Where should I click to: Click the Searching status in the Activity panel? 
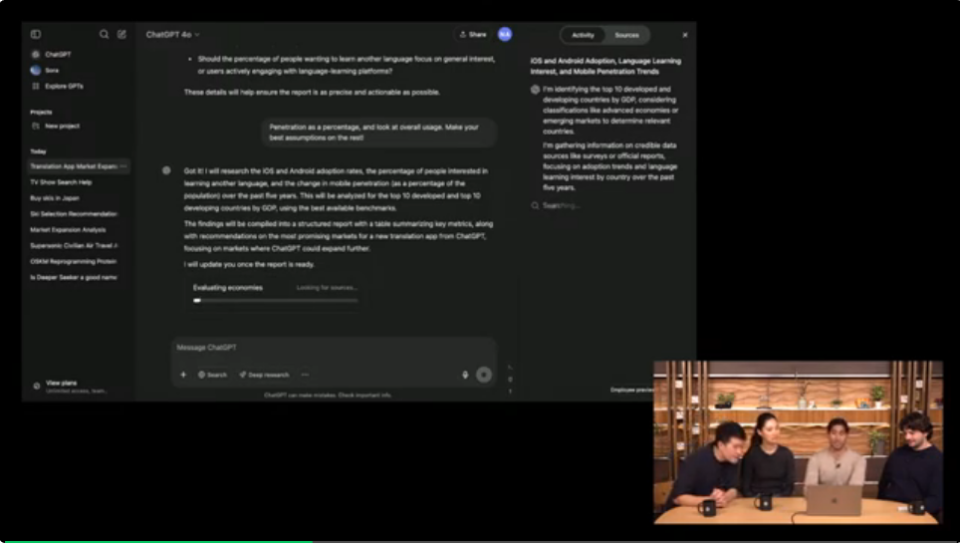[x=555, y=206]
